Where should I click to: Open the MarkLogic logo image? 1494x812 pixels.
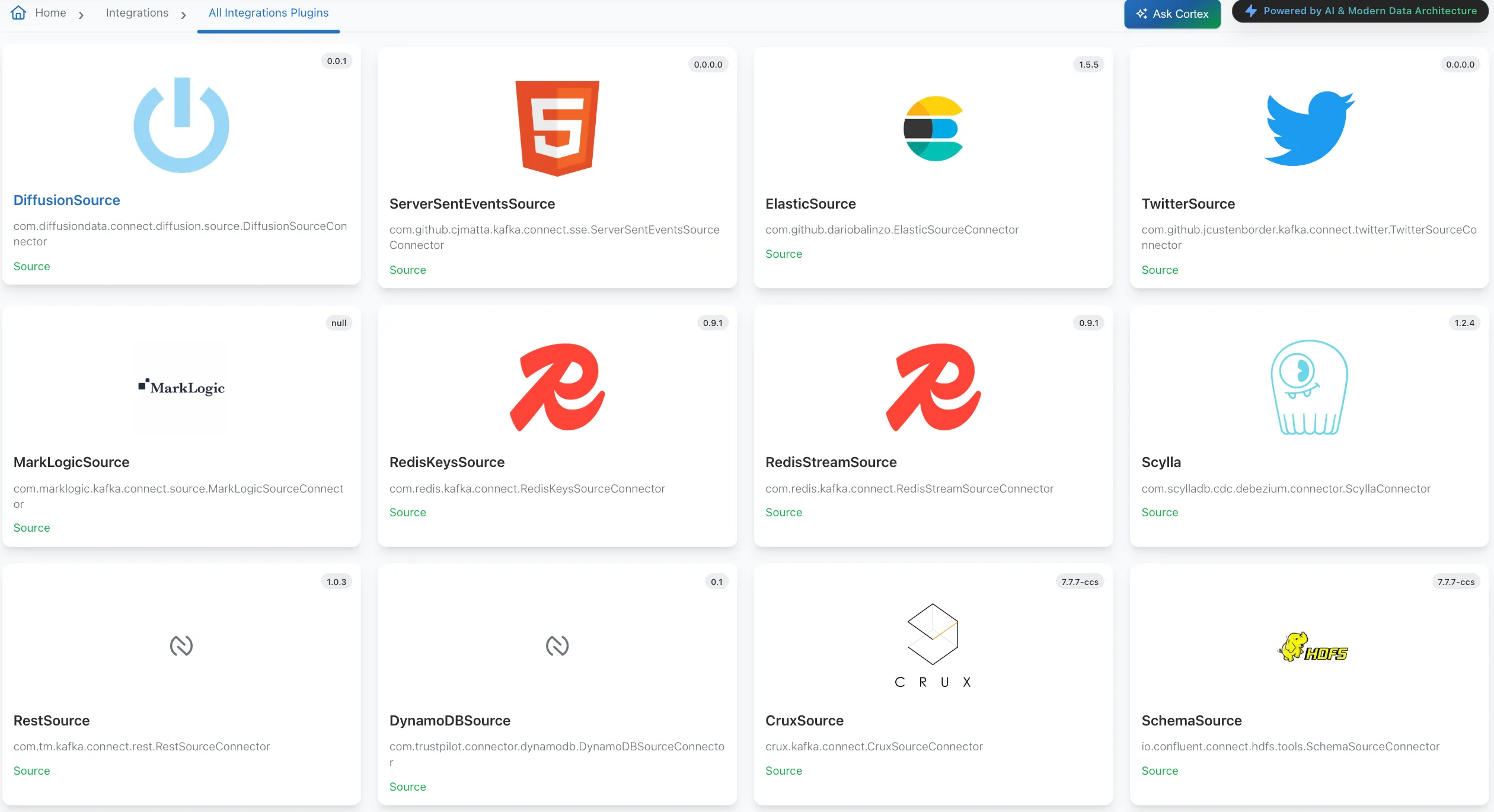181,387
